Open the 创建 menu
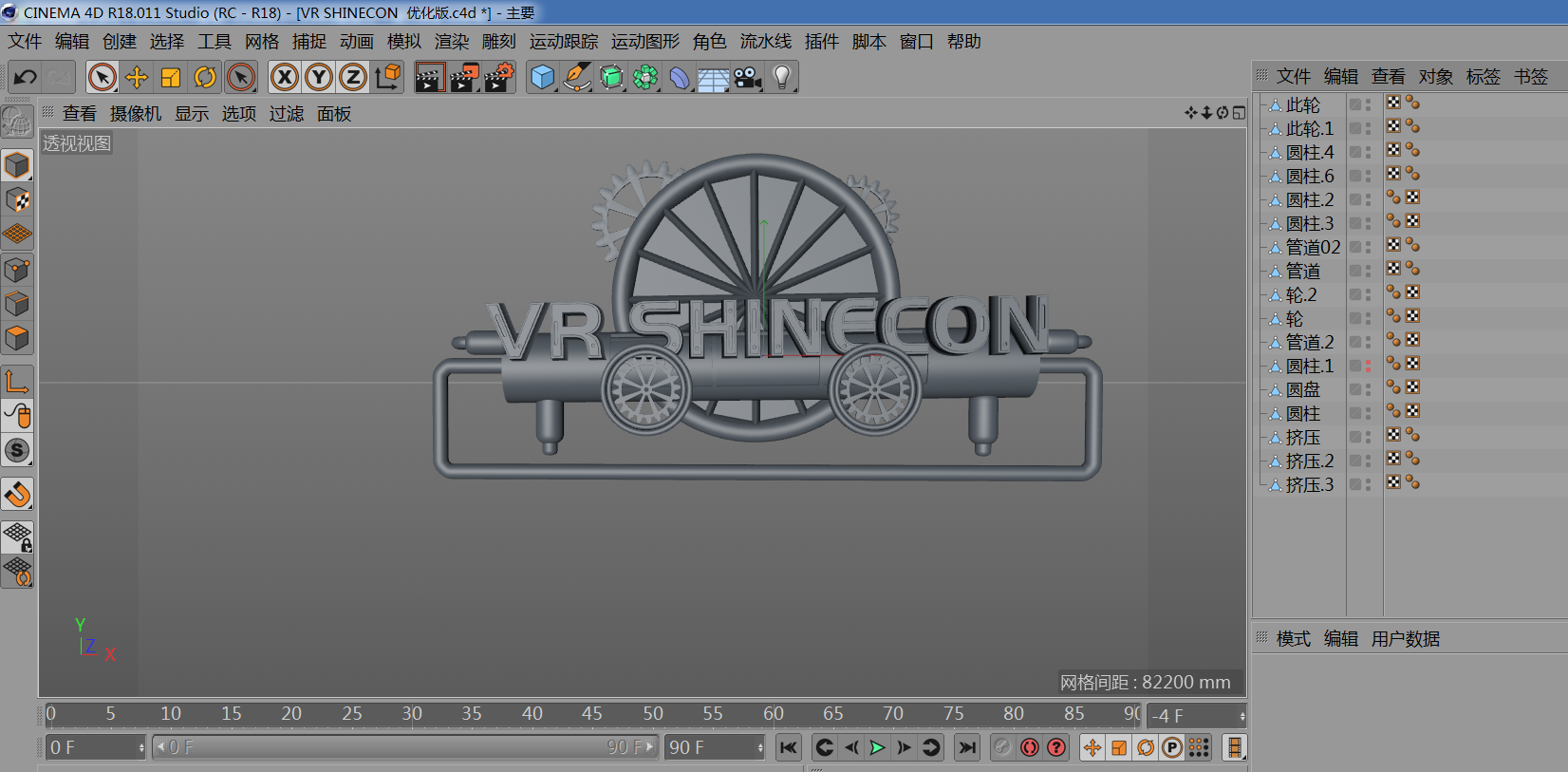 coord(120,42)
